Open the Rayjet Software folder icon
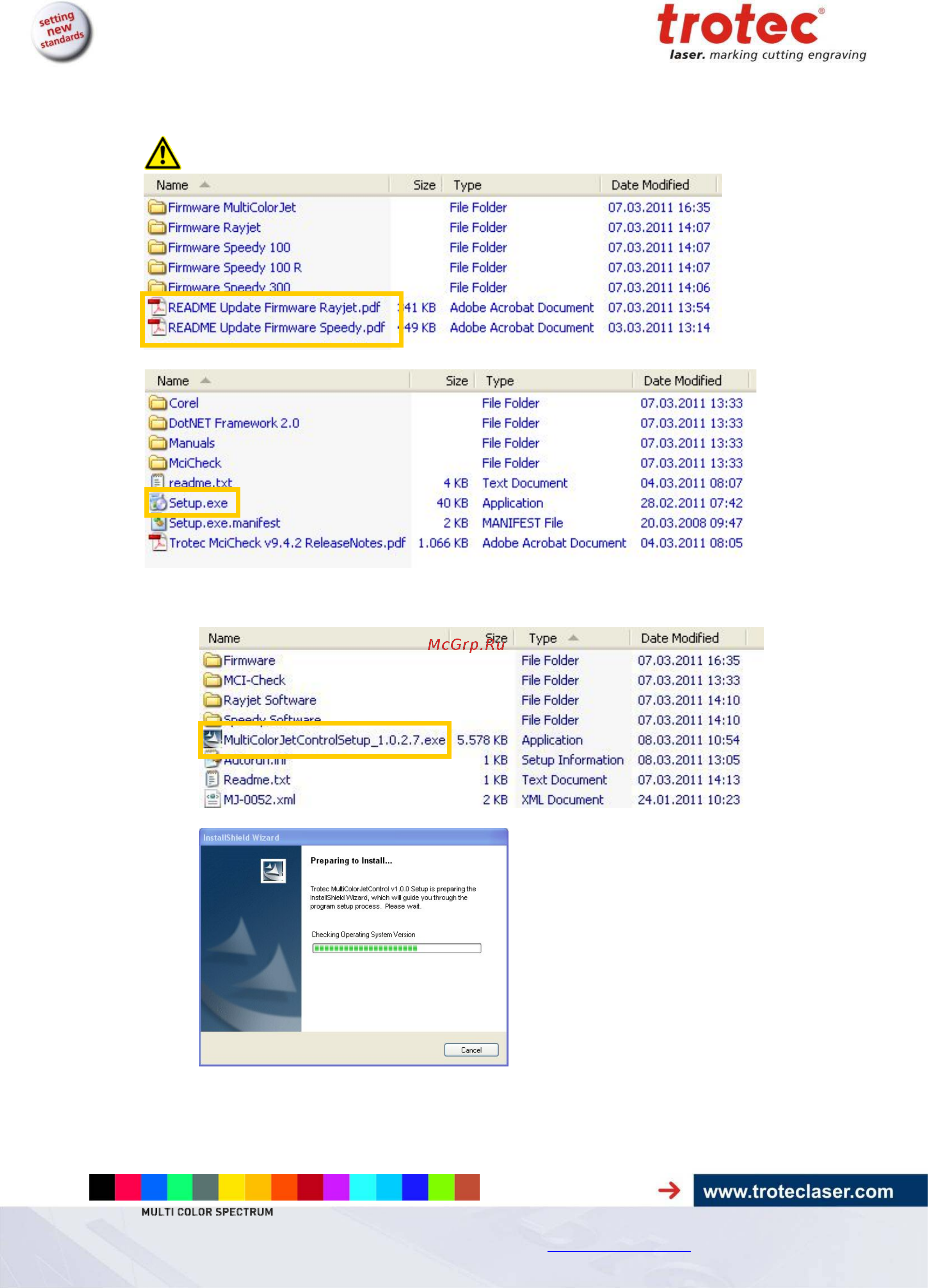Image resolution: width=928 pixels, height=1288 pixels. 213,700
